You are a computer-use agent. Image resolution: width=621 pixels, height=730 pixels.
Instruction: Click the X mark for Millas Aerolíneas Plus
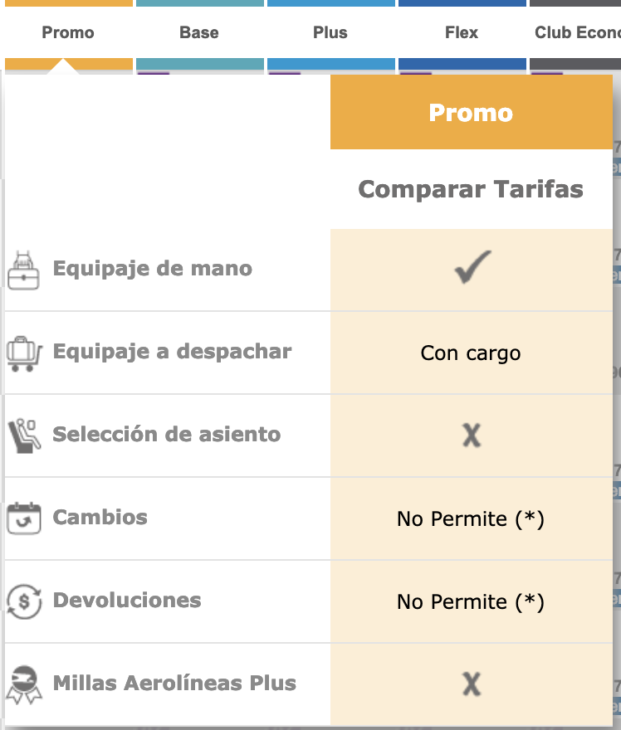coord(472,684)
